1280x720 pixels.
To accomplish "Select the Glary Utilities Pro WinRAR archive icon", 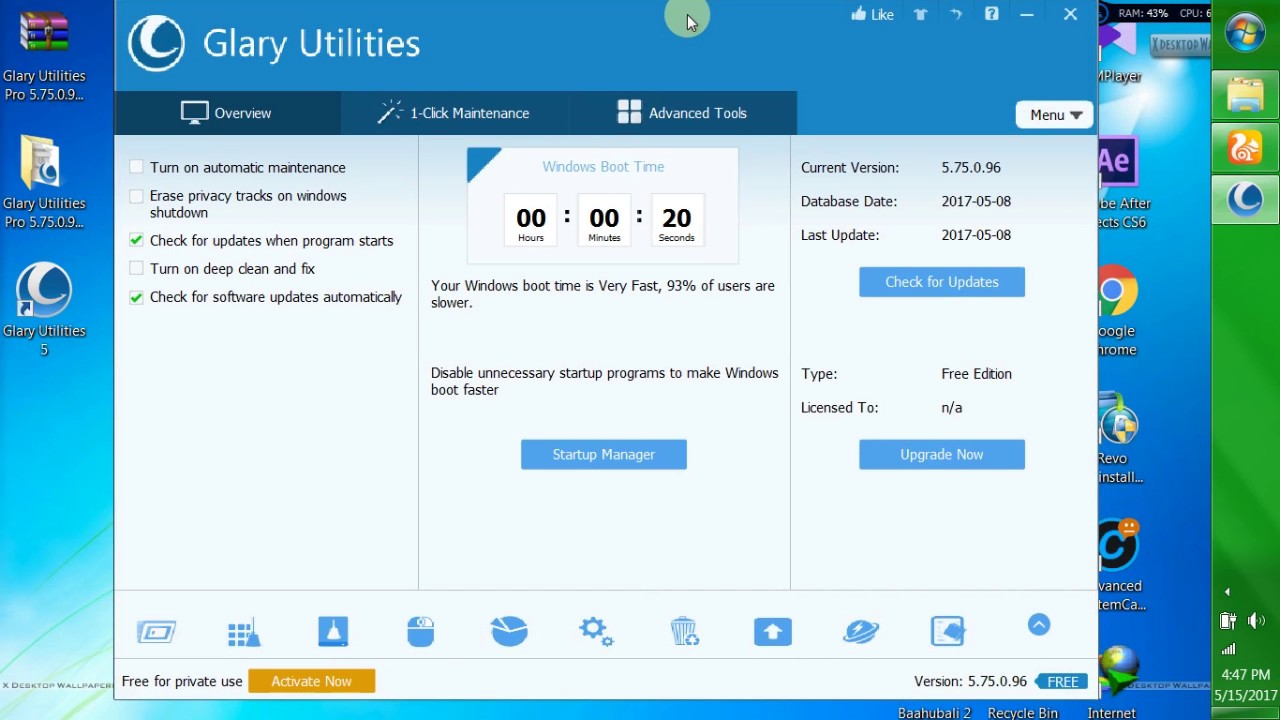I will click(44, 55).
